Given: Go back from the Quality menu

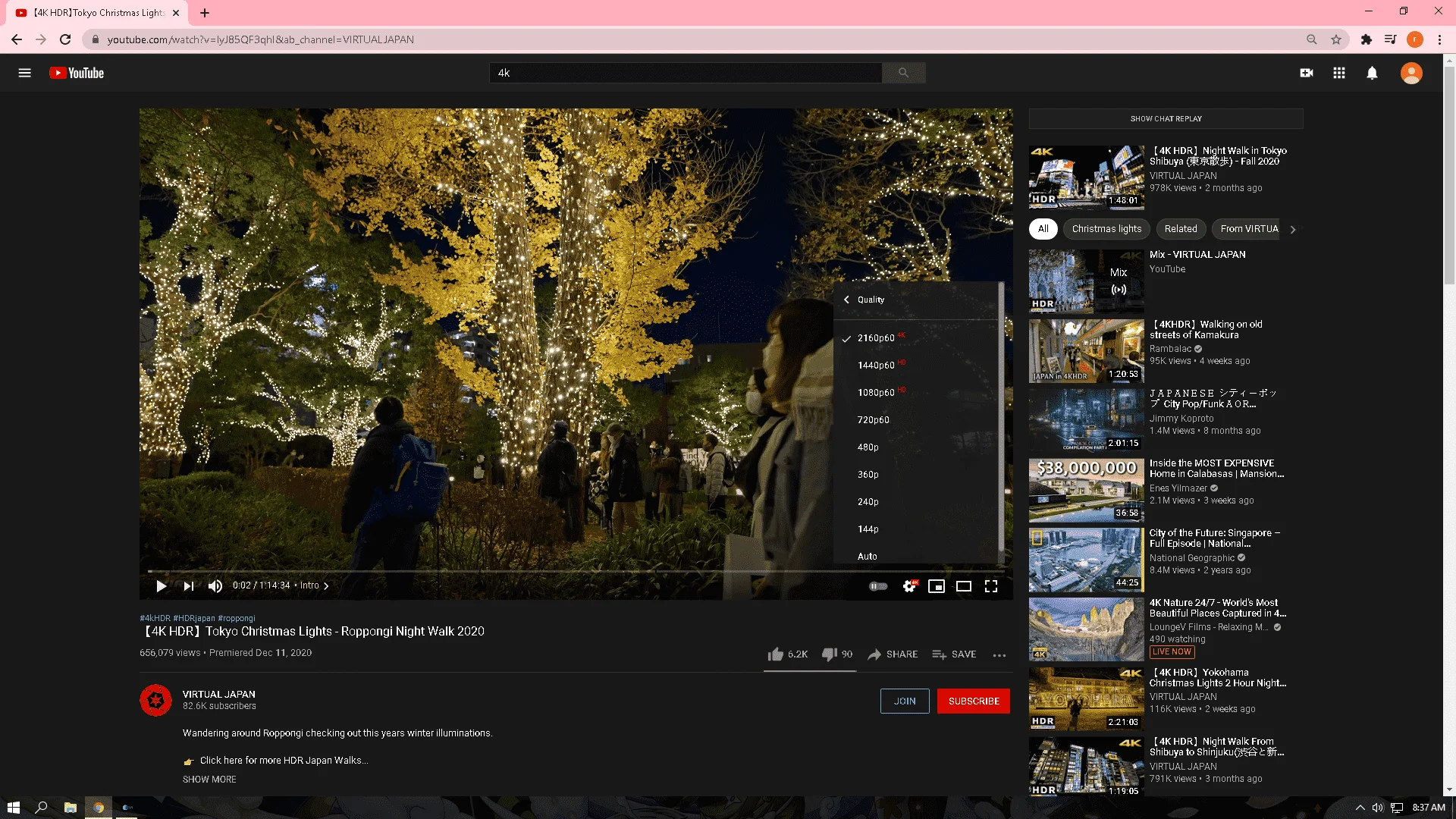Looking at the screenshot, I should (x=846, y=300).
